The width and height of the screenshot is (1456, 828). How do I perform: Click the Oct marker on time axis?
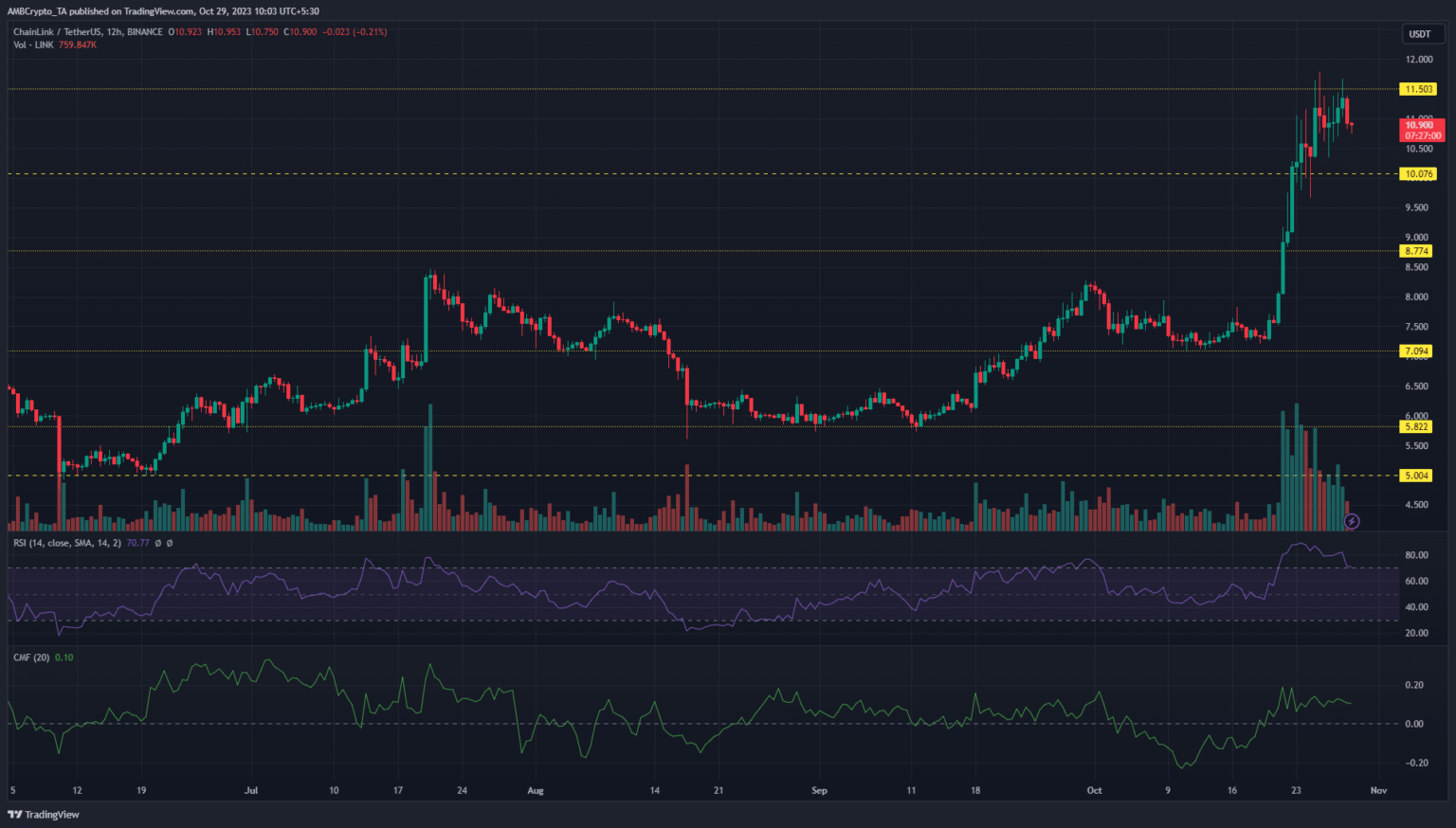click(x=1094, y=790)
